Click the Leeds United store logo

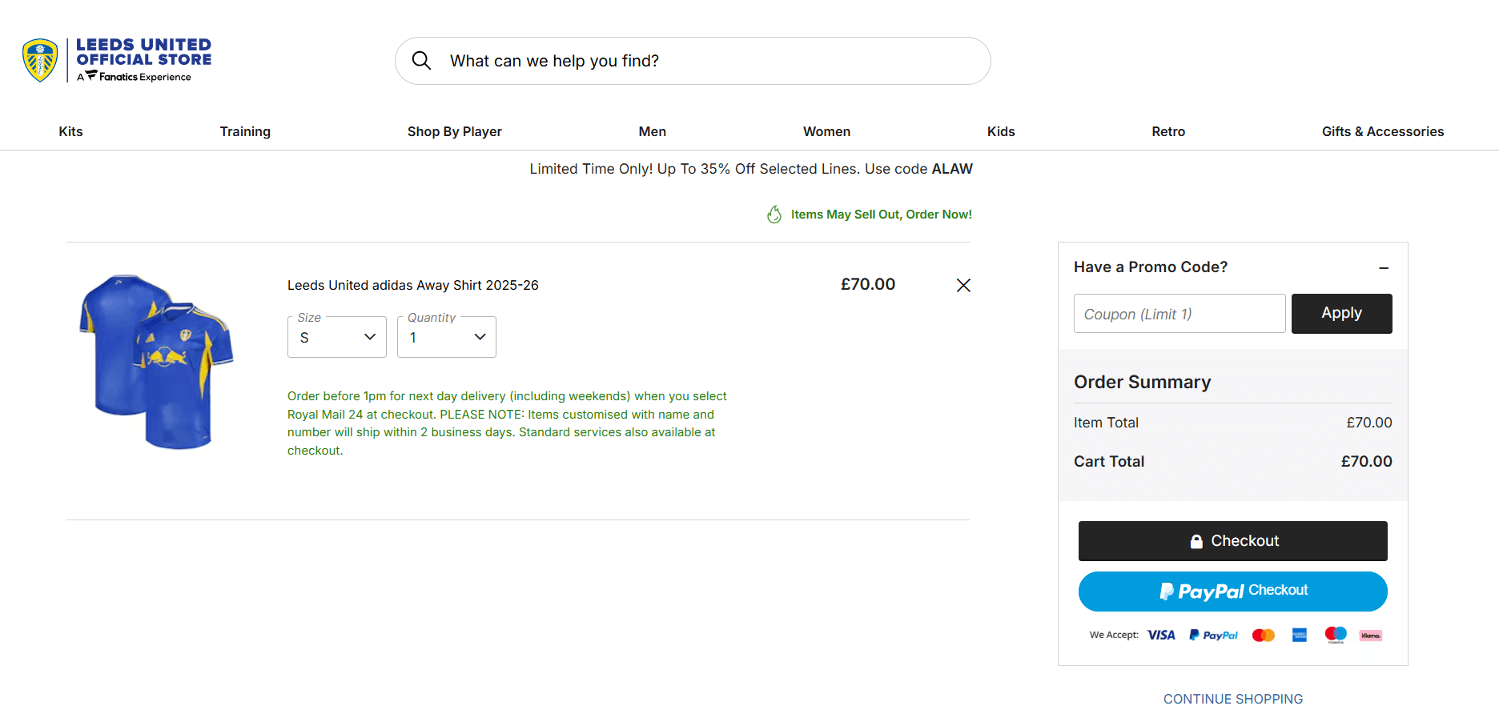[115, 58]
